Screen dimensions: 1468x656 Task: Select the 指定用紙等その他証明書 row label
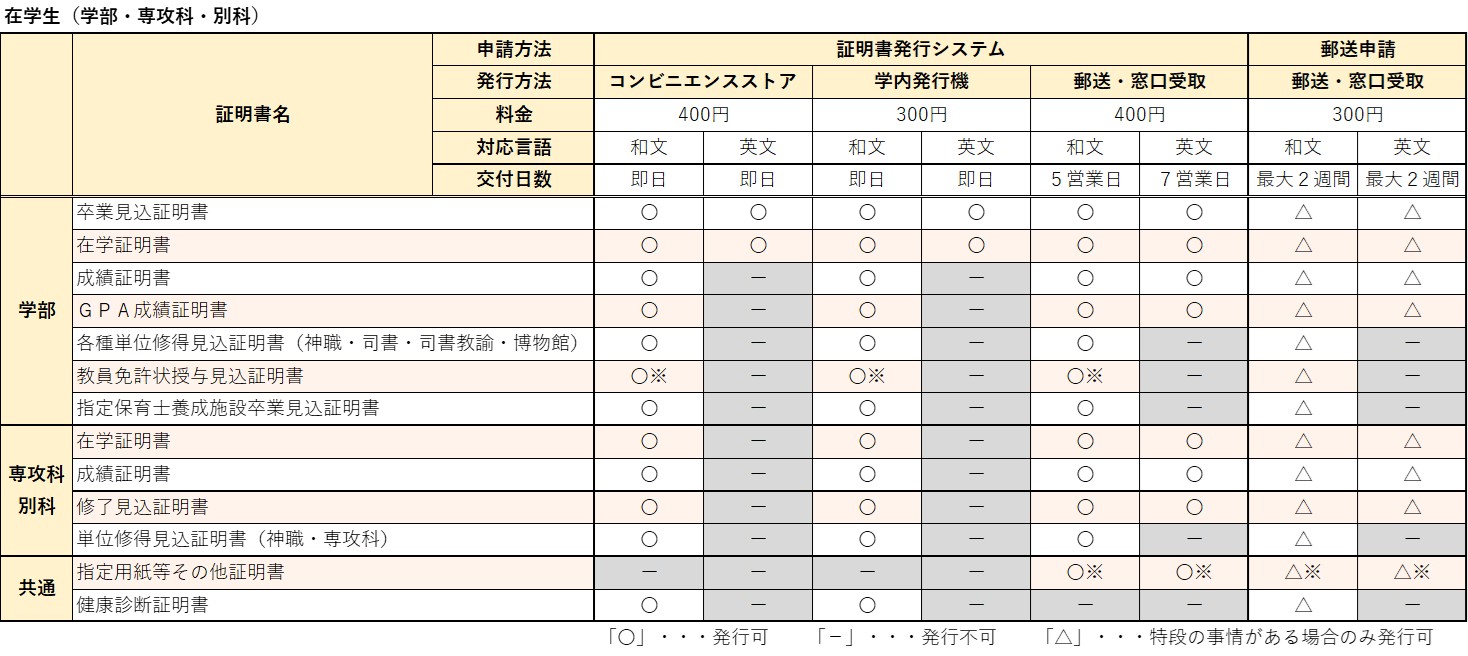coord(181,572)
